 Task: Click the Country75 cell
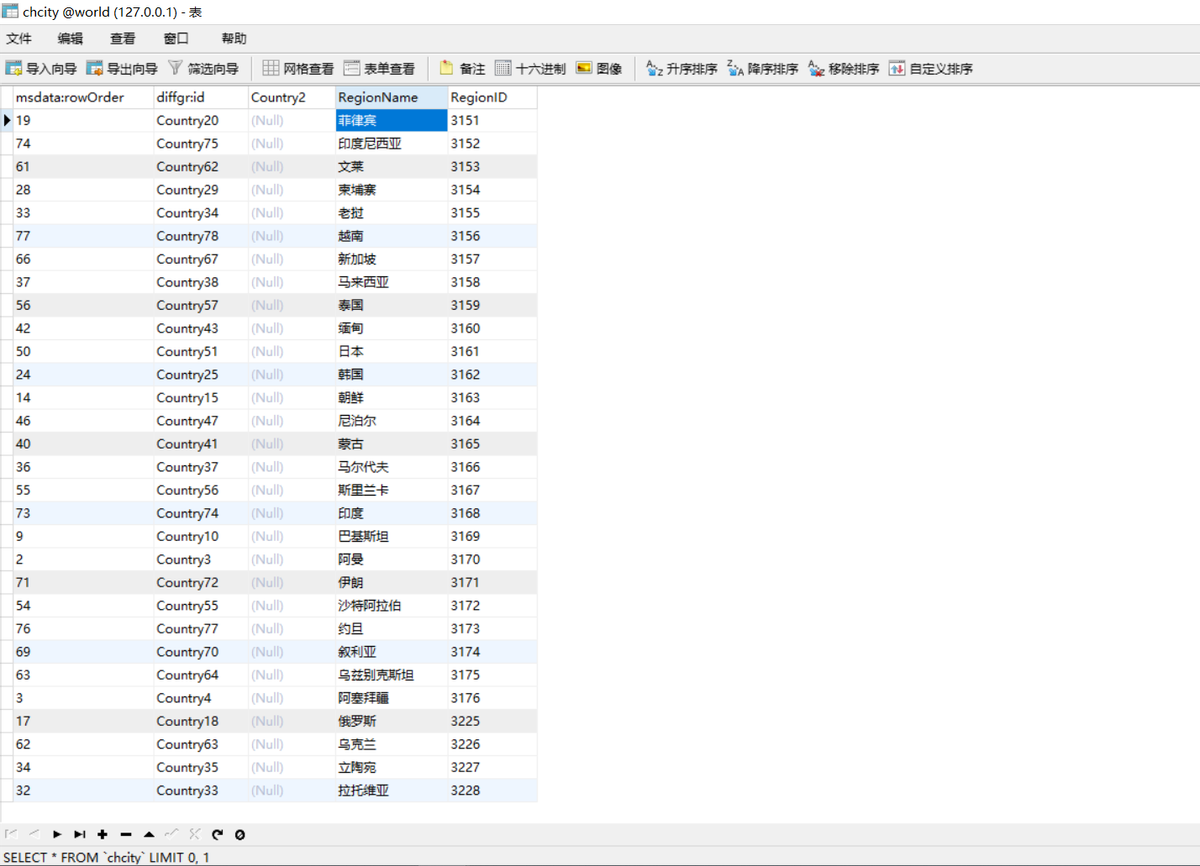pyautogui.click(x=201, y=143)
